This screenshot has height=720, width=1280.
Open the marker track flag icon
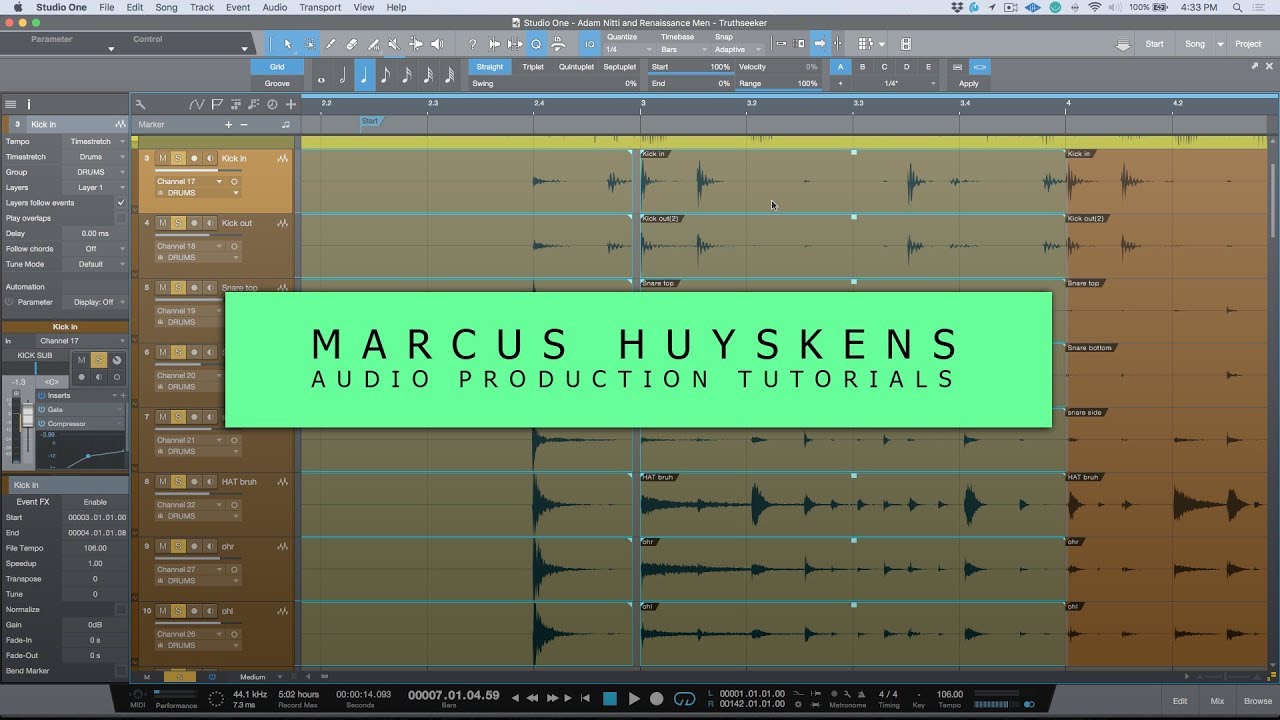coord(217,104)
